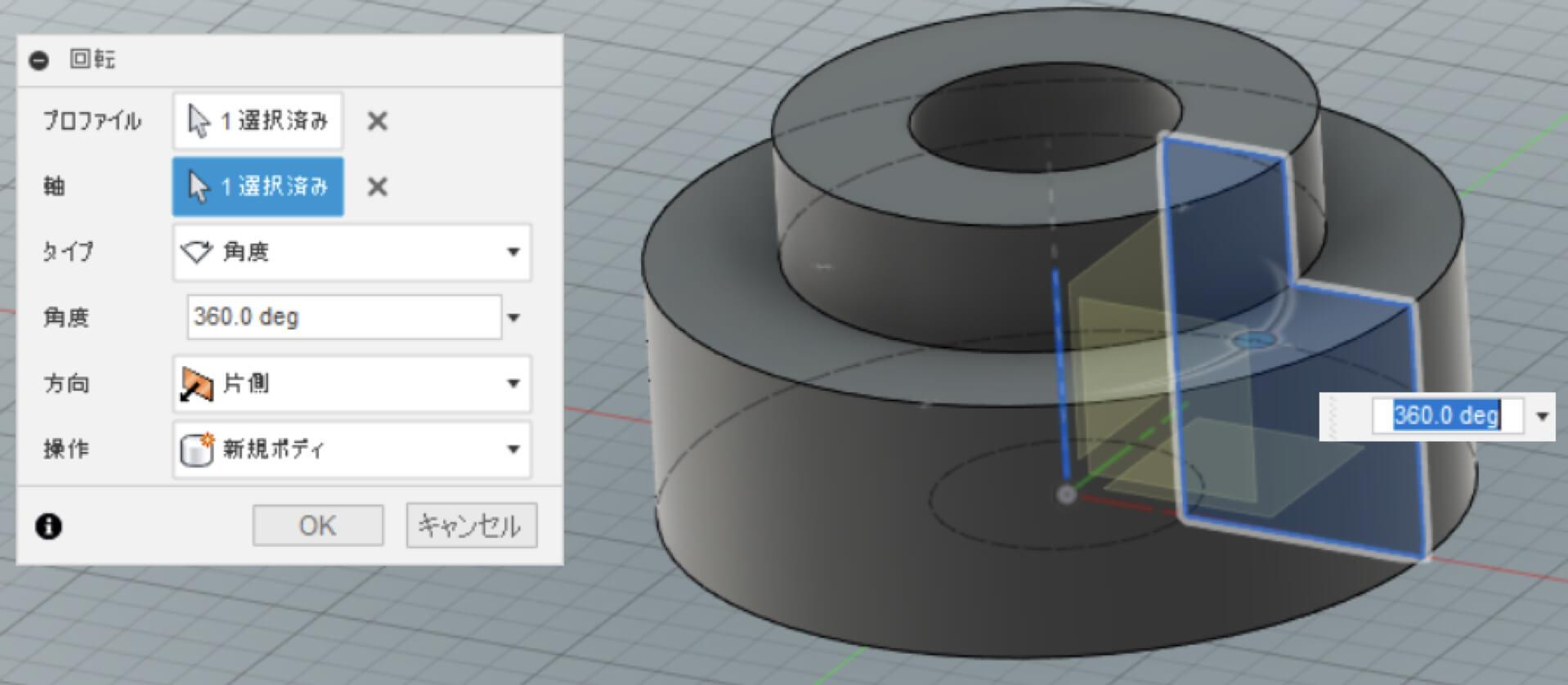The image size is (1568, 685).
Task: Expand the arrow next to the floating angle box
Action: [1542, 416]
